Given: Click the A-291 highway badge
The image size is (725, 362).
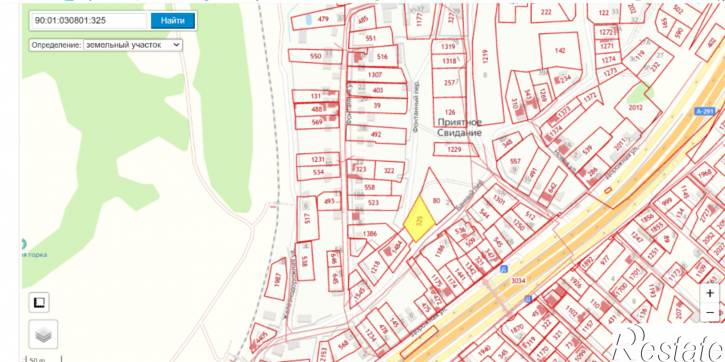Looking at the screenshot, I should click(705, 111).
